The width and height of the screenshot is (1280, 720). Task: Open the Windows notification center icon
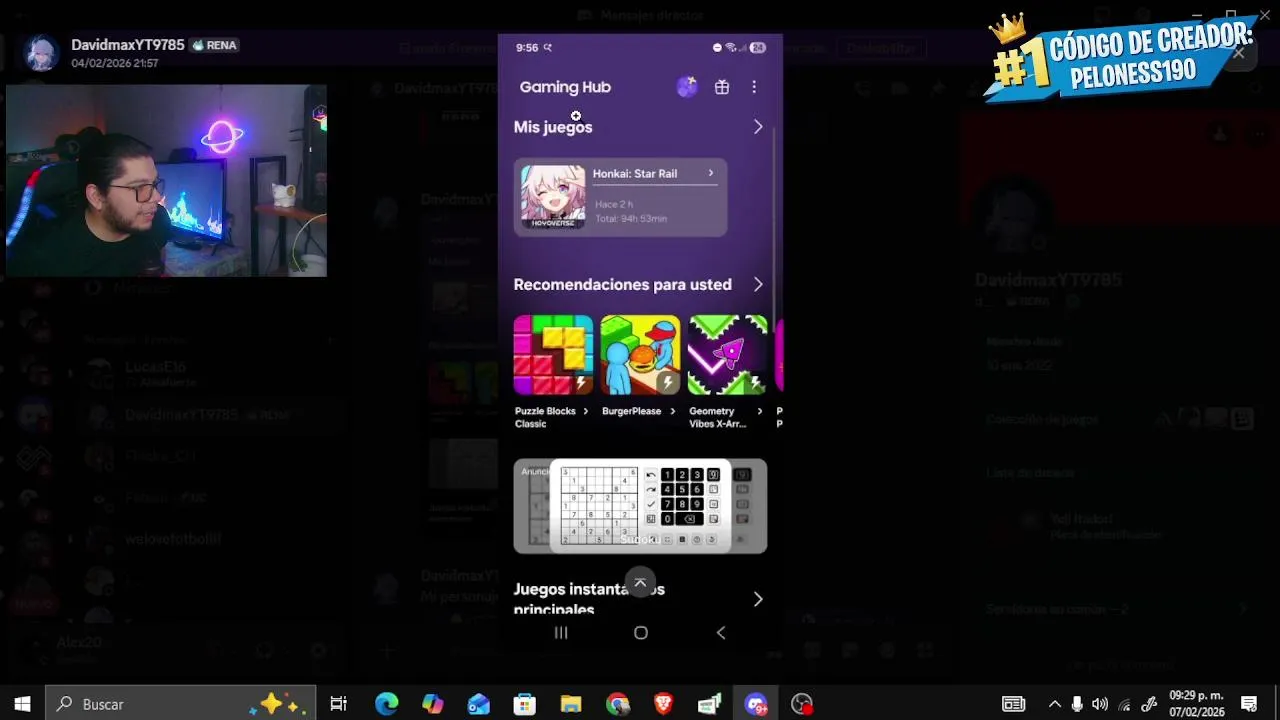coord(1249,704)
